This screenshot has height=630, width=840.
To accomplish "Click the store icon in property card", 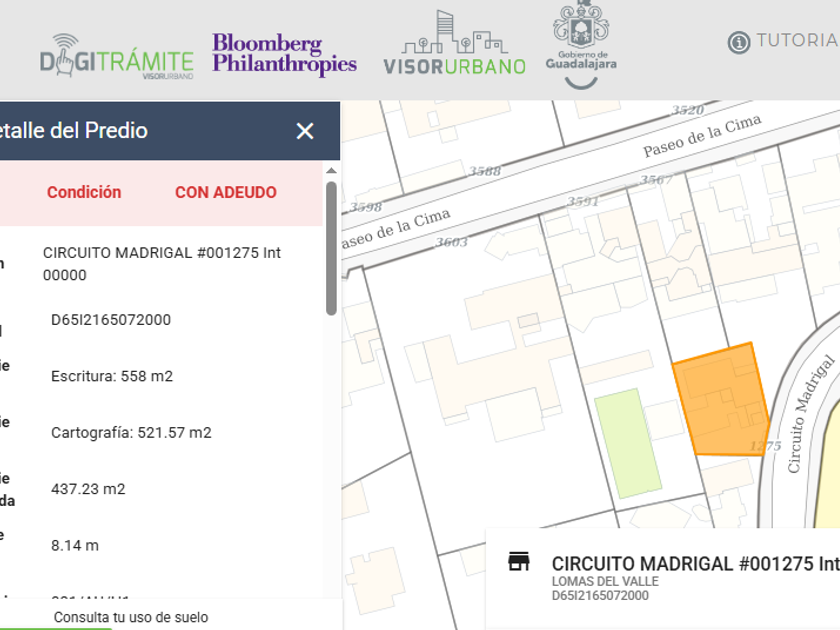I will (x=519, y=561).
